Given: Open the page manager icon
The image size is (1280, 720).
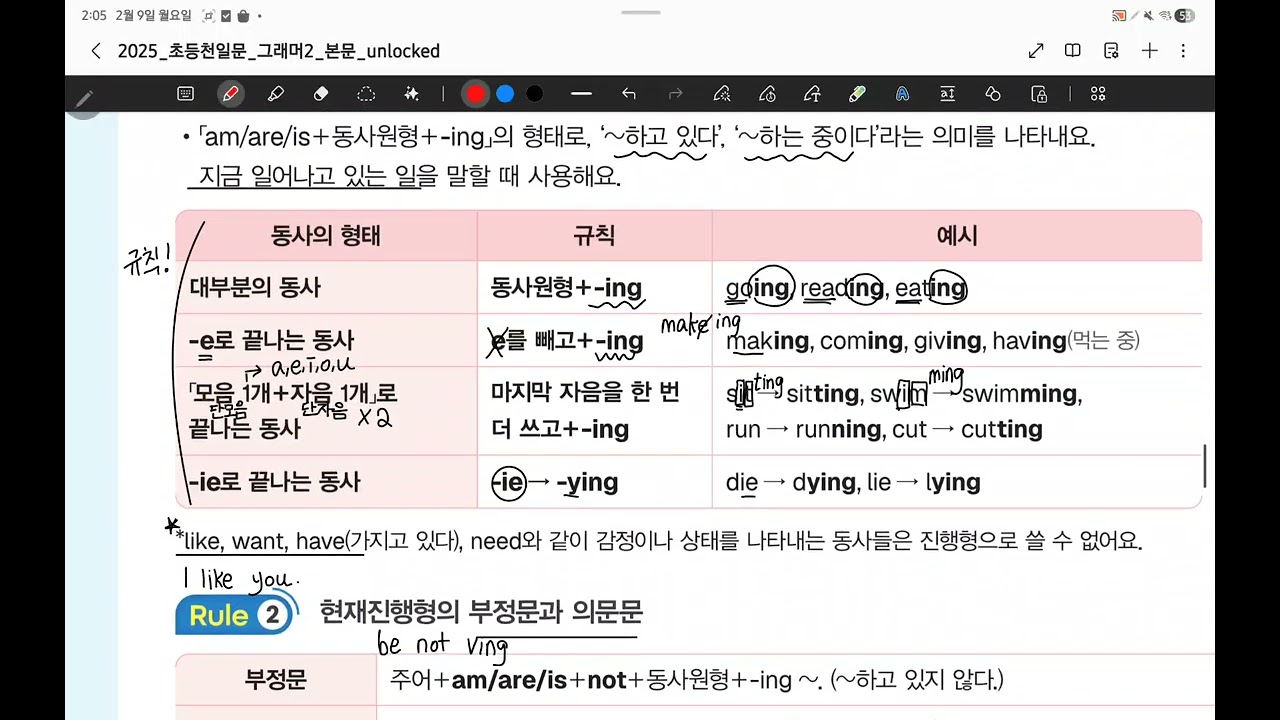Looking at the screenshot, I should (x=1111, y=51).
